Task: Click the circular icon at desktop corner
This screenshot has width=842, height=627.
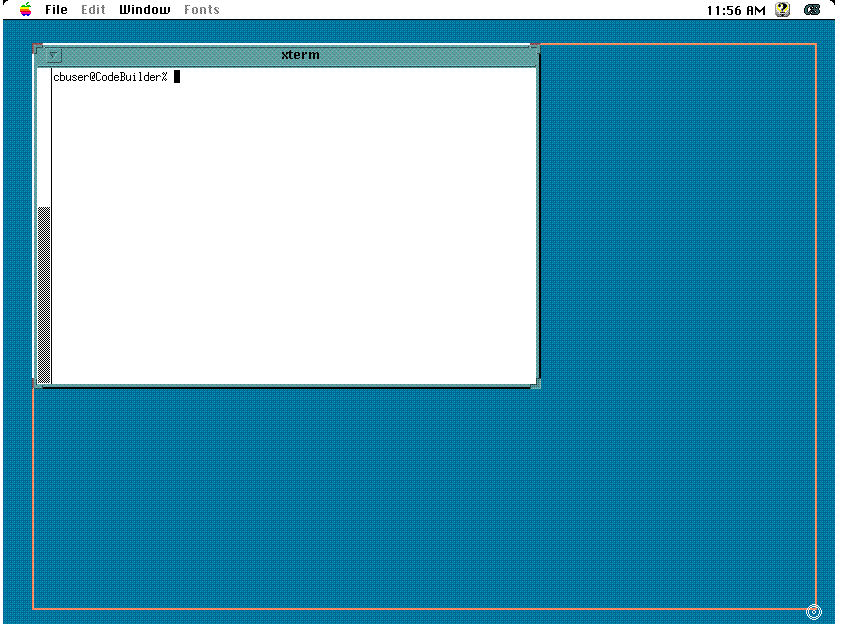Action: pos(814,612)
